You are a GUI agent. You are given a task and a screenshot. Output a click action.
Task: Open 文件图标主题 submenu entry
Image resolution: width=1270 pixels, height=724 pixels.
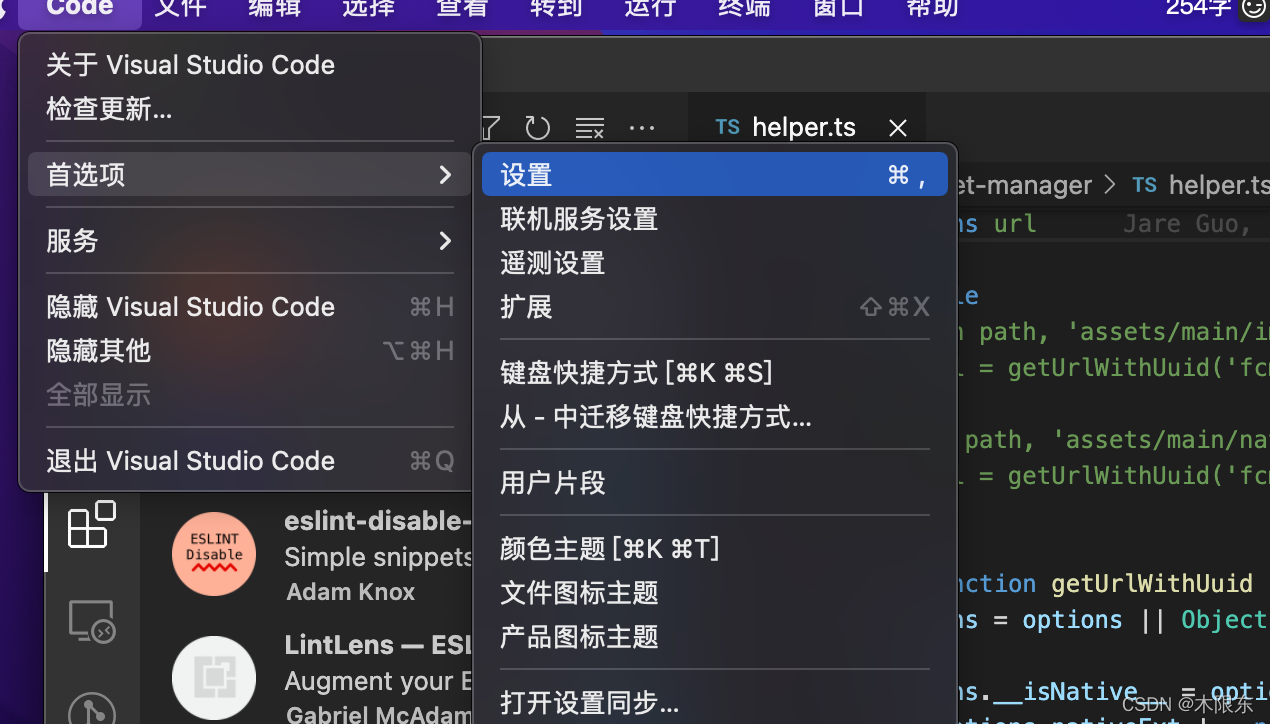tap(715, 593)
